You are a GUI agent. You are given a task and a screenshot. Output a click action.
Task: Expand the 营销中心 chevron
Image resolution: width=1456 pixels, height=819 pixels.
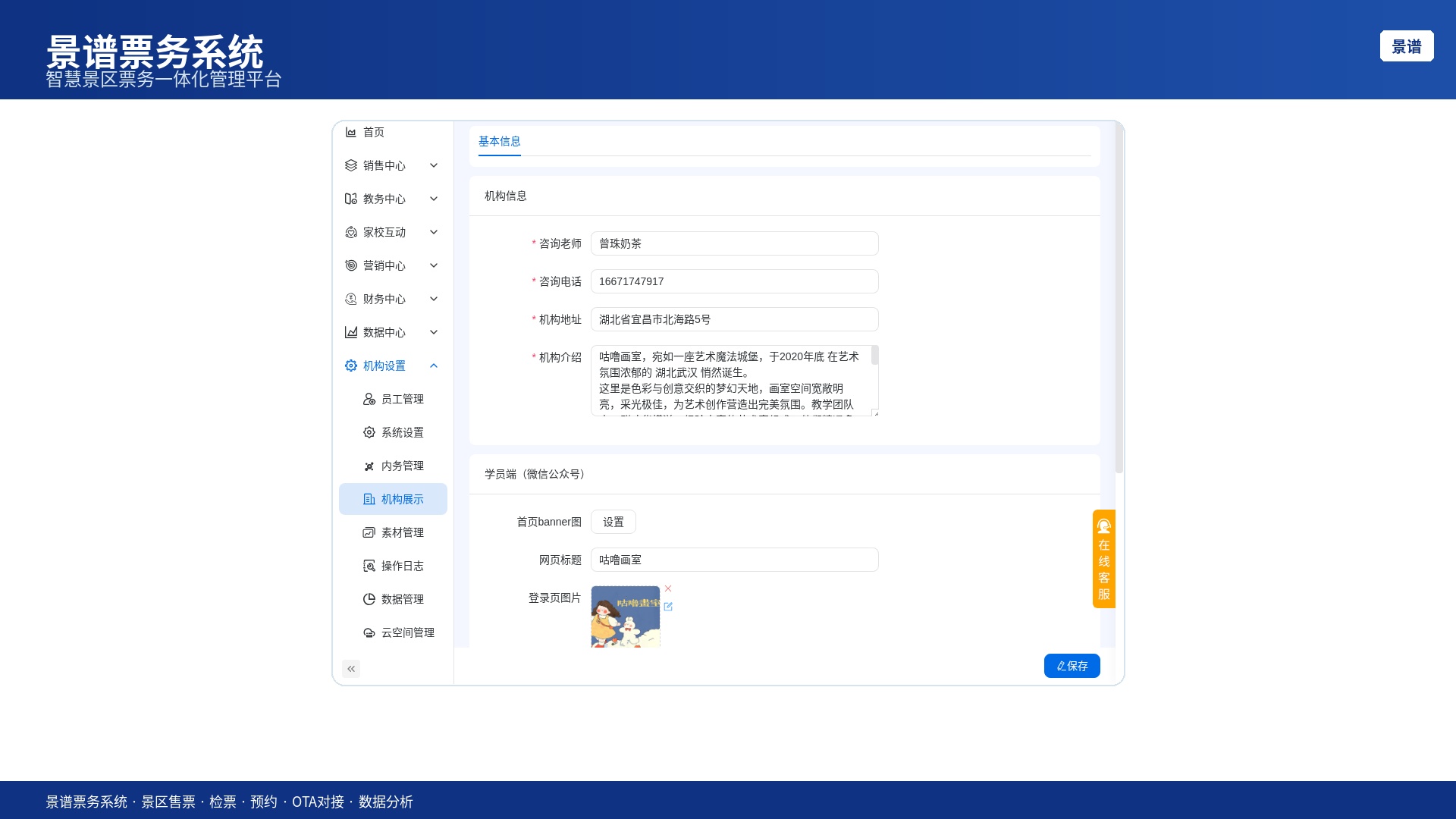tap(434, 265)
